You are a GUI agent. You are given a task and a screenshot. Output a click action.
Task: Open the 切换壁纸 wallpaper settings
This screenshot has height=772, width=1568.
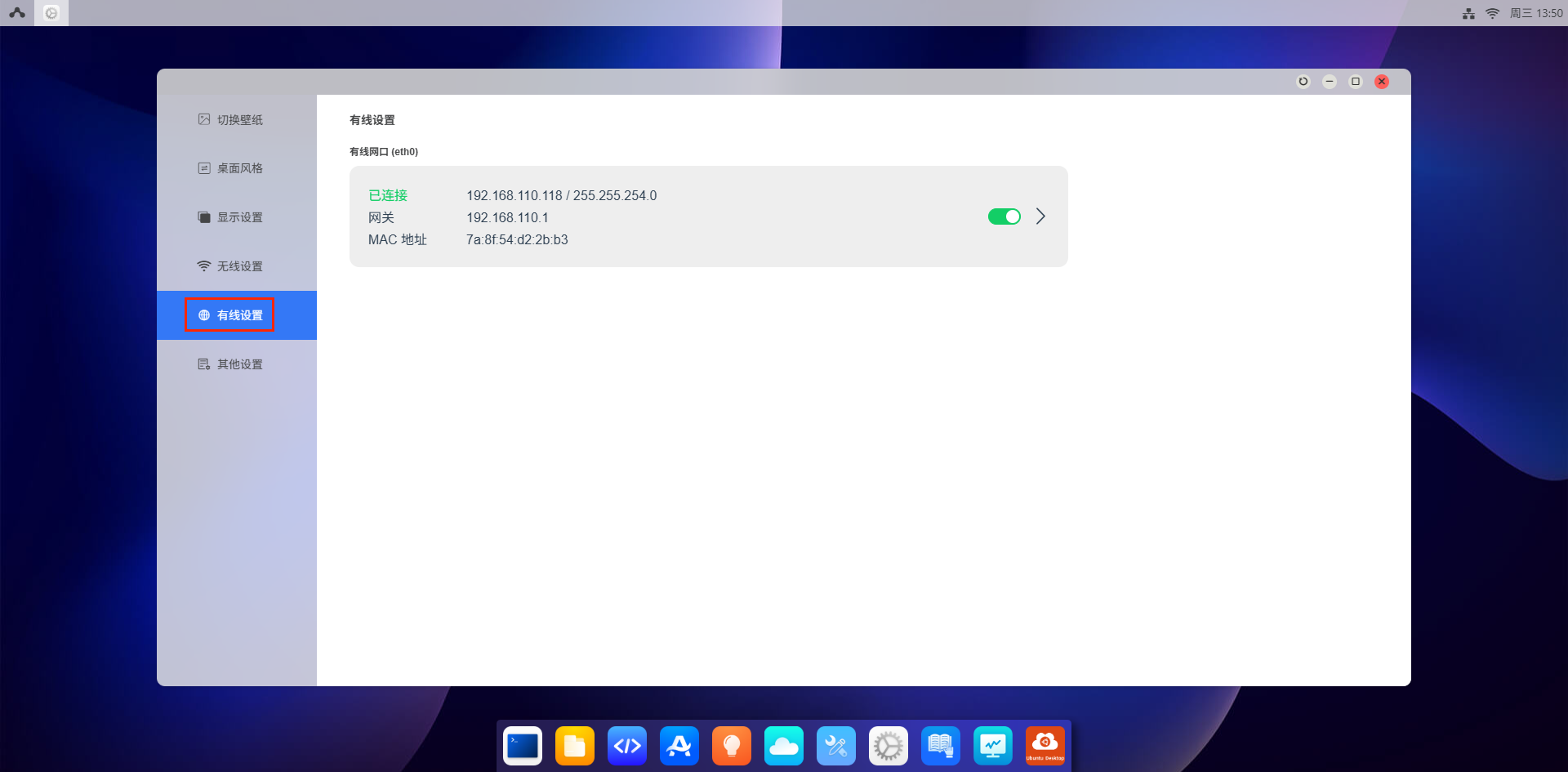[x=231, y=119]
